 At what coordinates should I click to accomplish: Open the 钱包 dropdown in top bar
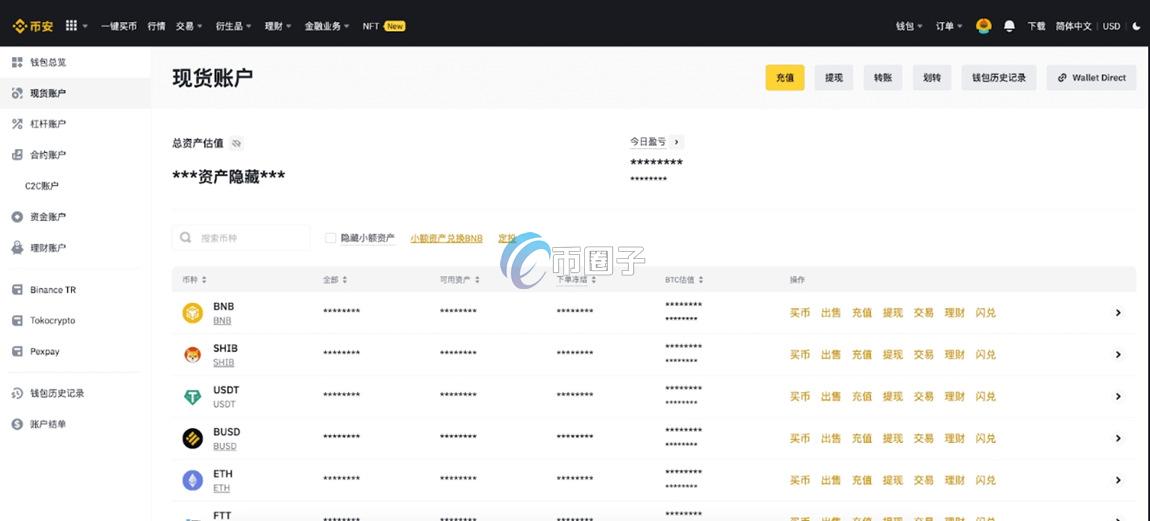[x=909, y=26]
